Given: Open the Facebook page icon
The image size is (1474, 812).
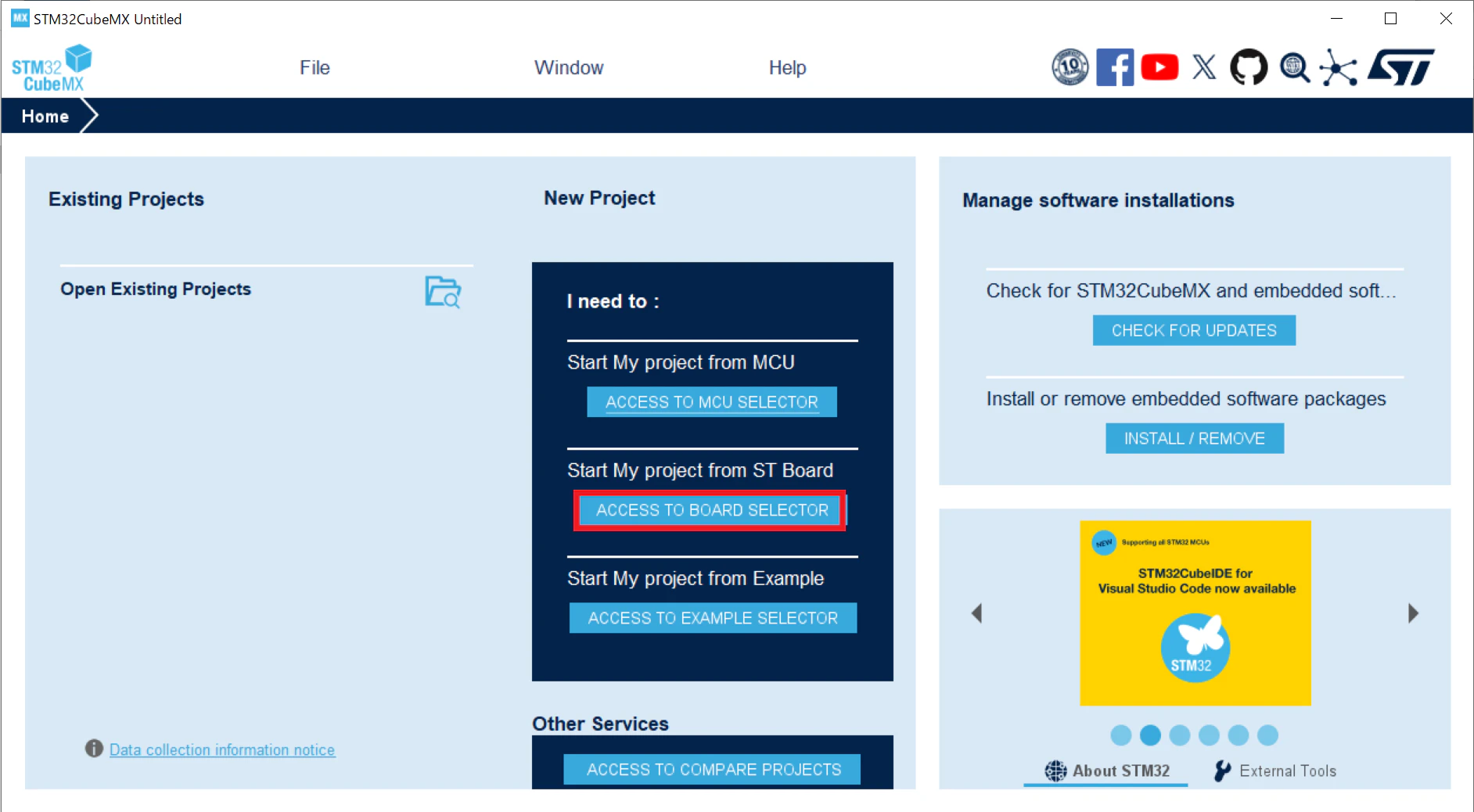Looking at the screenshot, I should coord(1115,67).
